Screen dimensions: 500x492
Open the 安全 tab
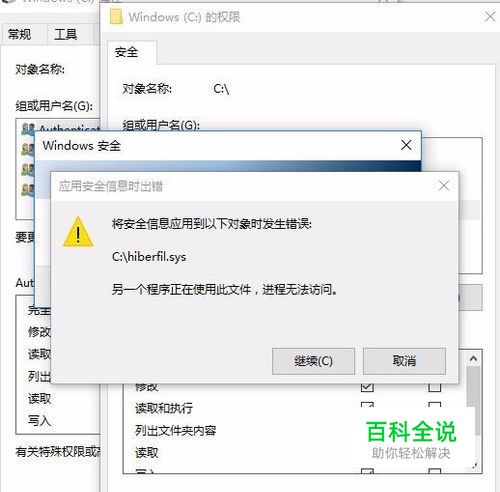126,52
